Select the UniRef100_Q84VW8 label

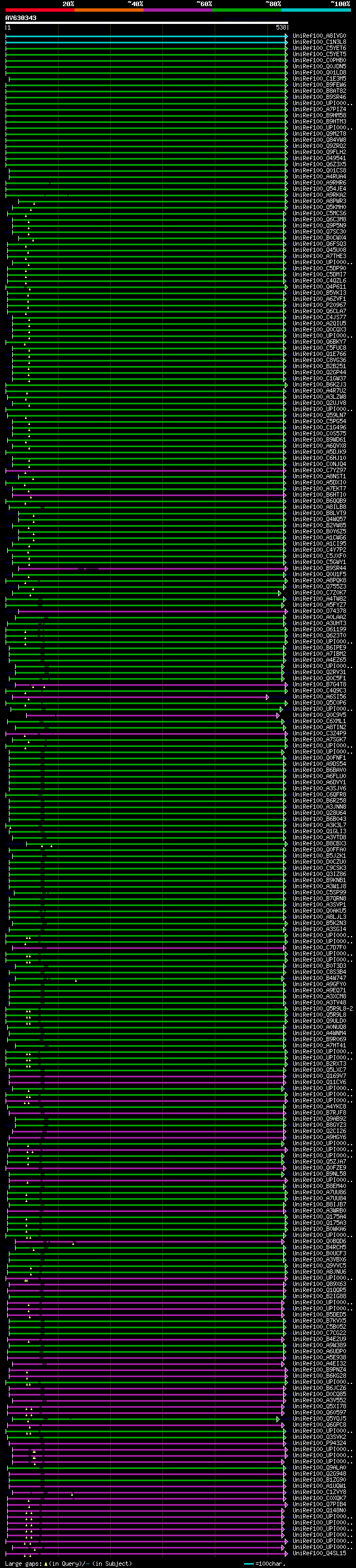pyautogui.click(x=319, y=140)
